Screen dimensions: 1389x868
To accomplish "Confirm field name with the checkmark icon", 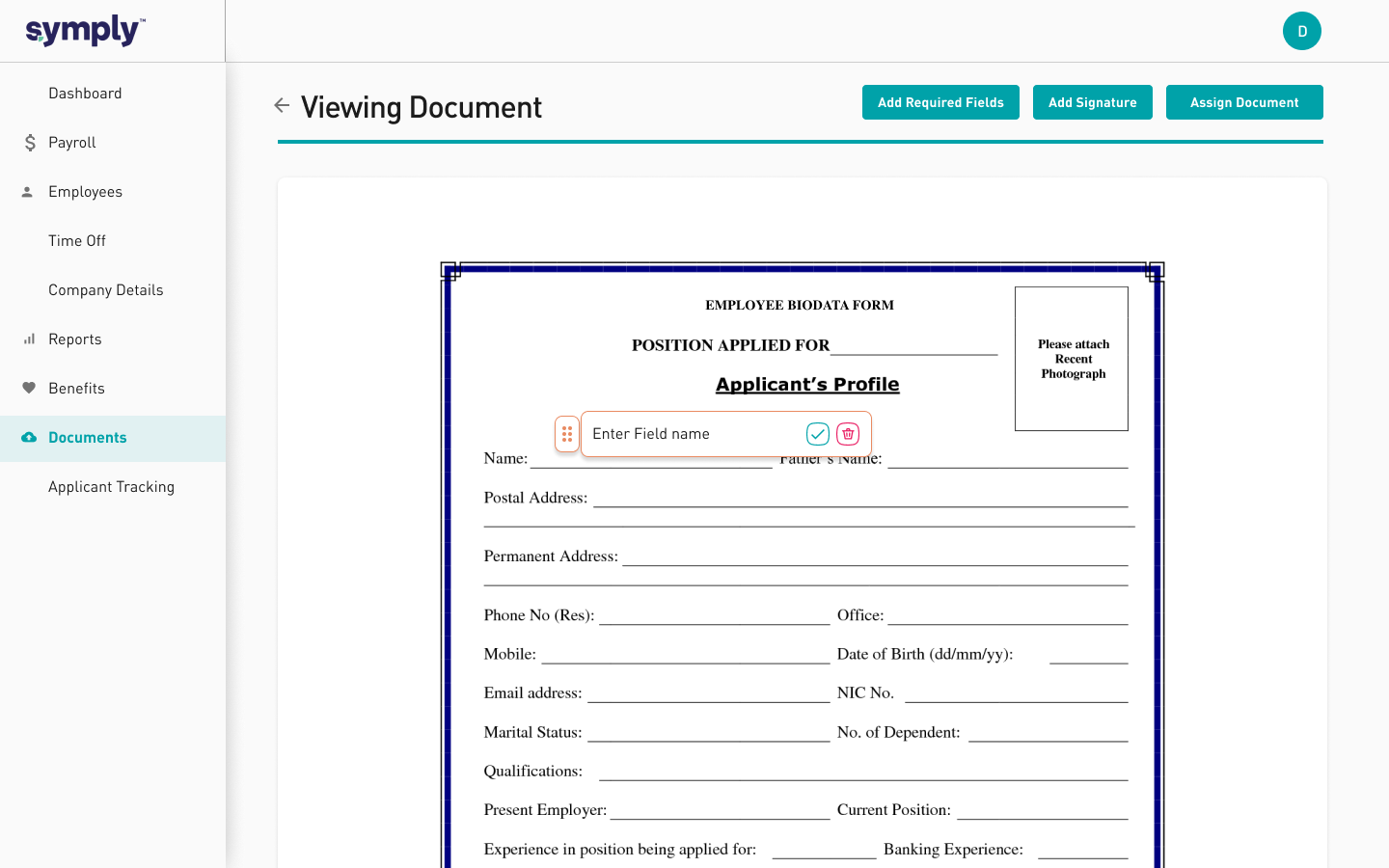I will (x=817, y=434).
